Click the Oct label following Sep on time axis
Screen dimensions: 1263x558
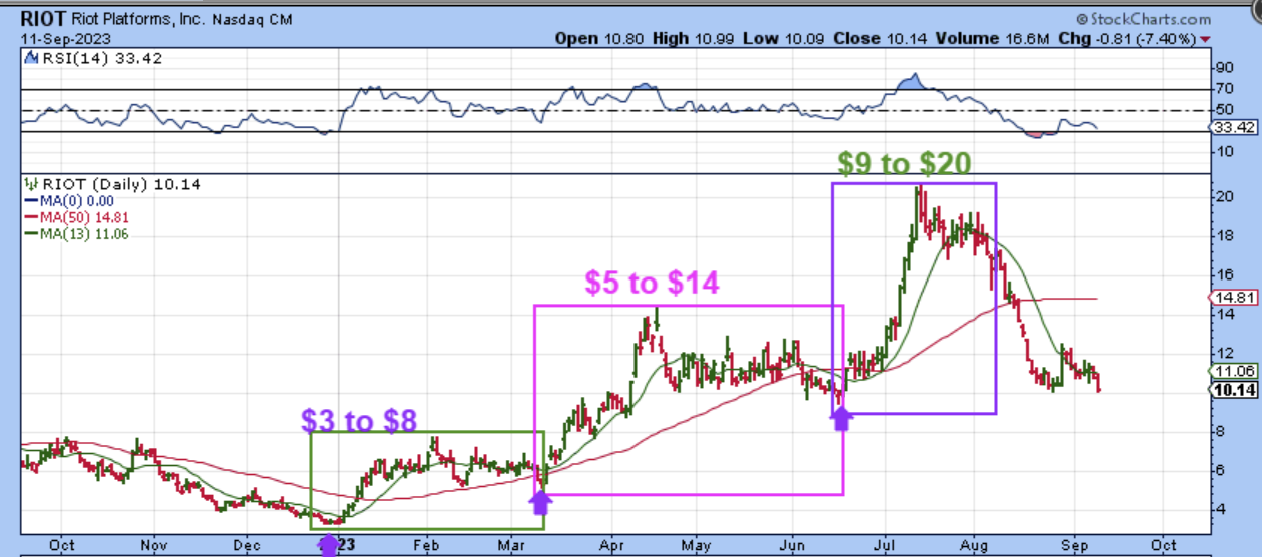[1163, 546]
